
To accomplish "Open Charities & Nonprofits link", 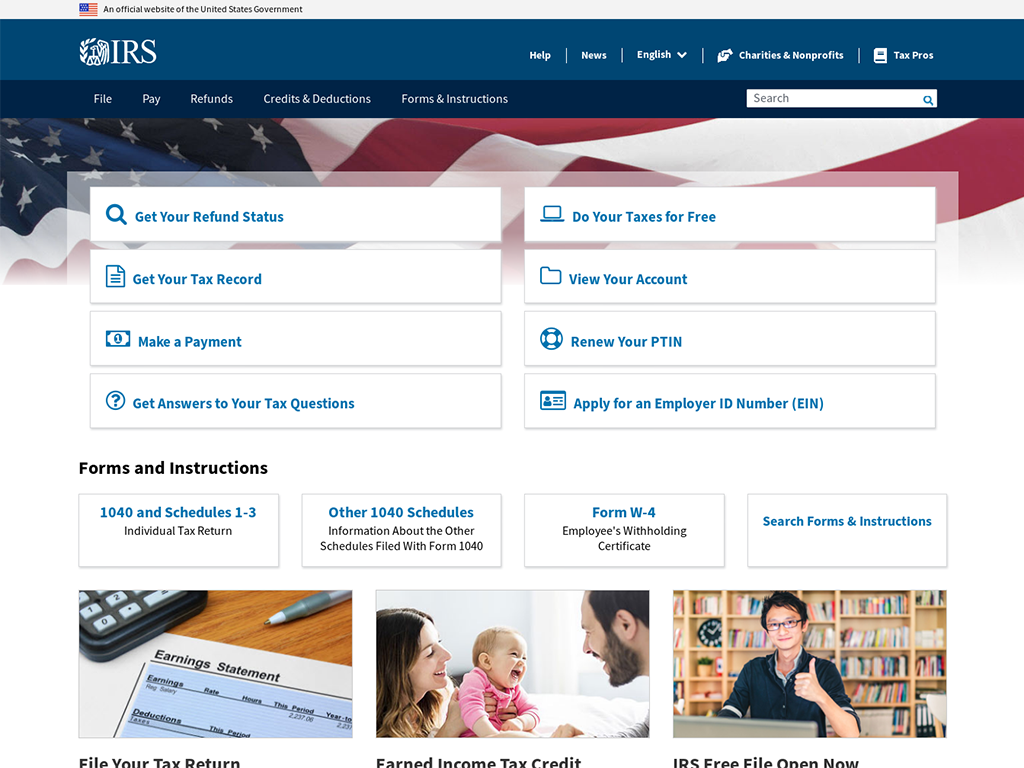I will (781, 55).
